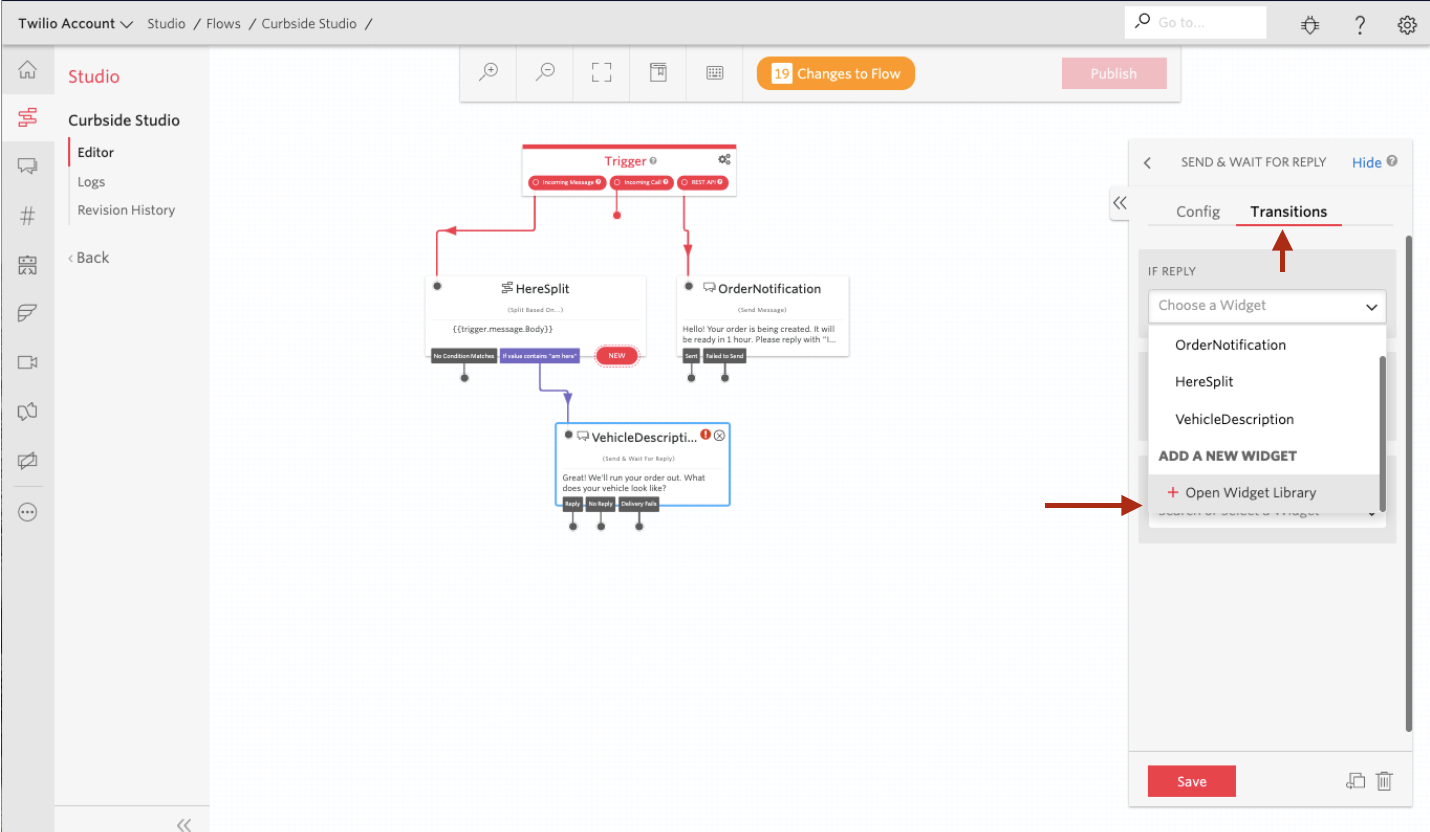The image size is (1430, 832).
Task: Select HereSplit from the widget list
Action: [1204, 382]
